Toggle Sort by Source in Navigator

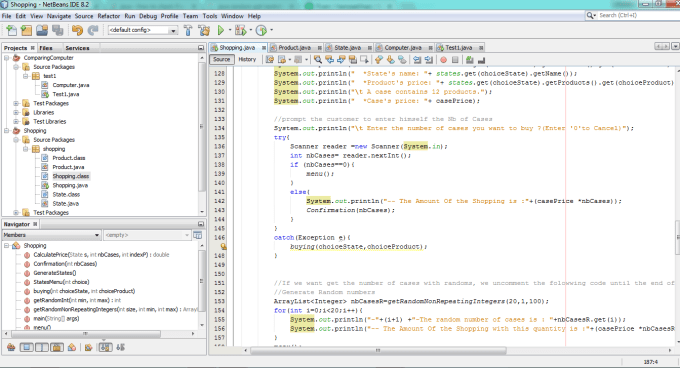tap(121, 347)
